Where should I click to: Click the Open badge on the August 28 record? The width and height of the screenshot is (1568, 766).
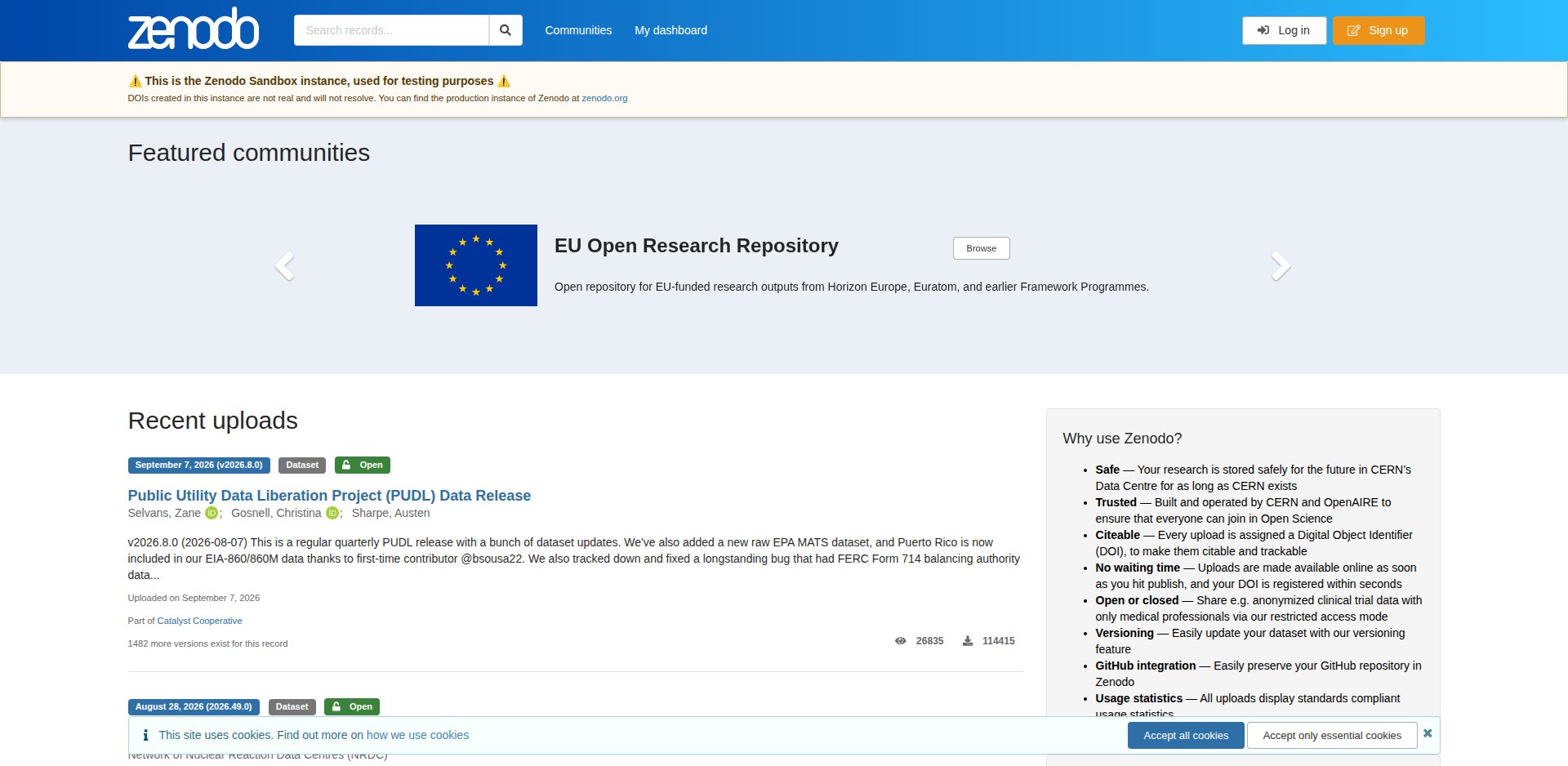coord(352,707)
